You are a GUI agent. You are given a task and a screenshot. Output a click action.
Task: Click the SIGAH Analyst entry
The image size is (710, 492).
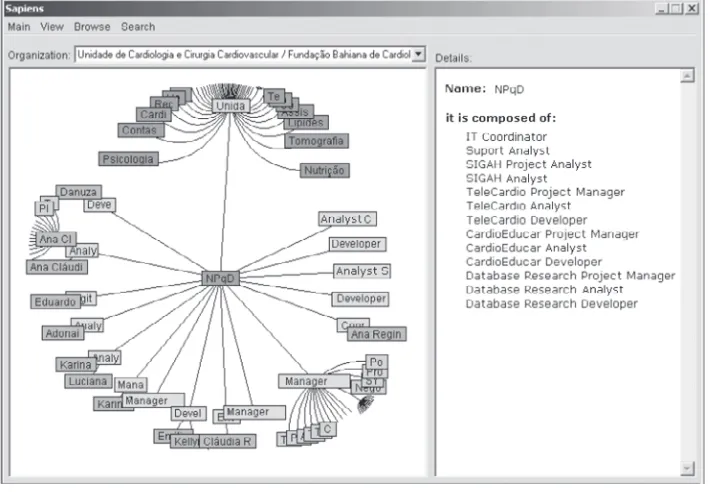(506, 178)
